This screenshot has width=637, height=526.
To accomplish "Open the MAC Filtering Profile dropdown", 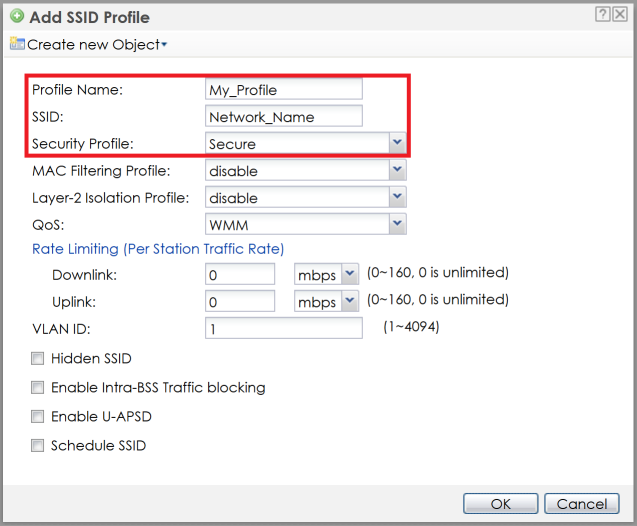I will point(397,170).
